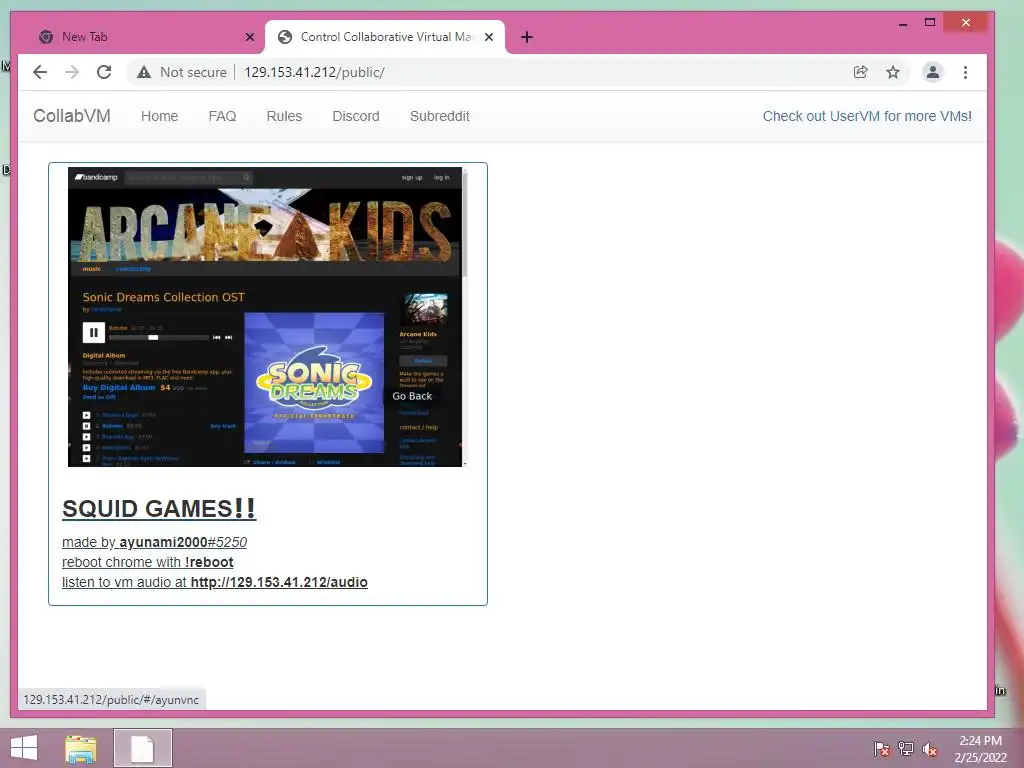The image size is (1024, 768).
Task: Click the reboot chrome with !reboot text
Action: (x=148, y=562)
